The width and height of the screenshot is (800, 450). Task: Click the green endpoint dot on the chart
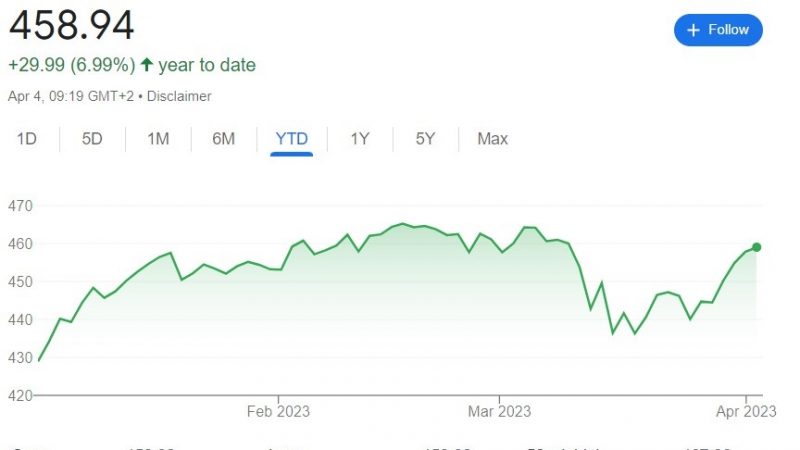pos(757,247)
